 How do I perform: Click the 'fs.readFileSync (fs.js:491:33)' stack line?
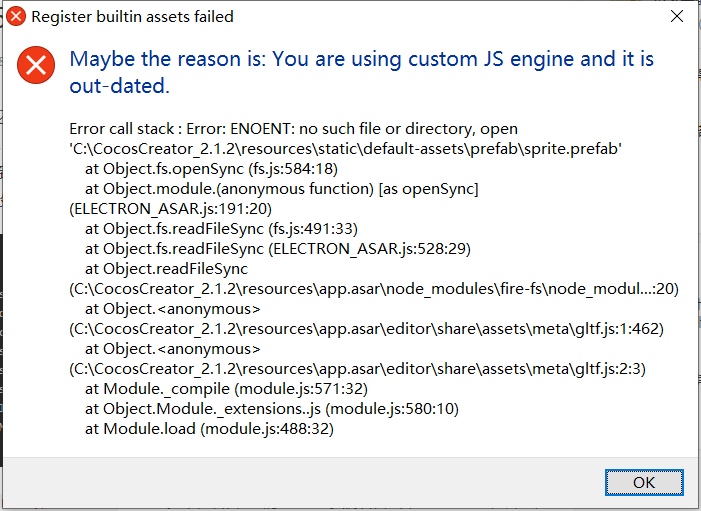(221, 229)
